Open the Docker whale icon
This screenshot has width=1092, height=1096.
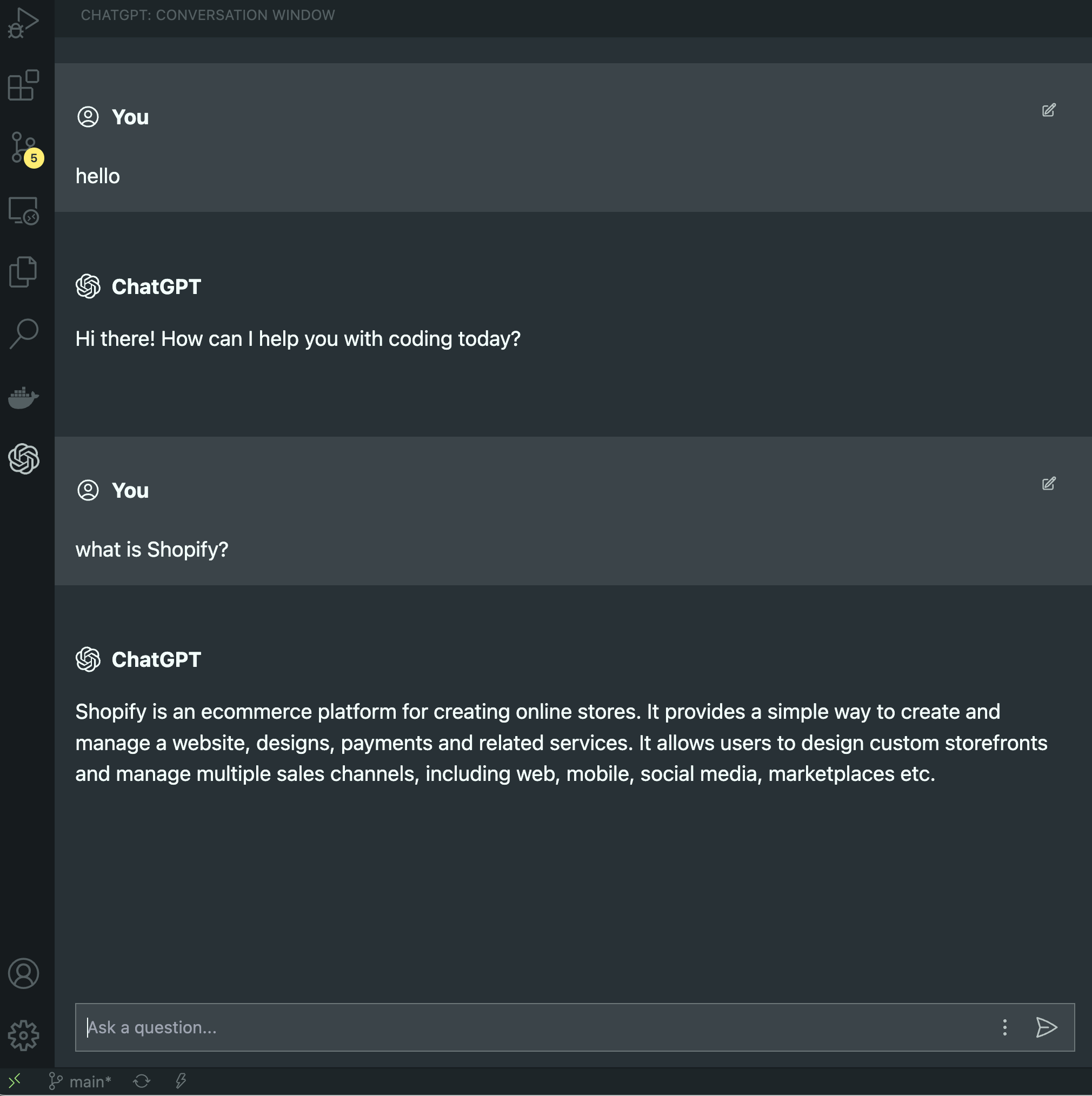click(23, 397)
